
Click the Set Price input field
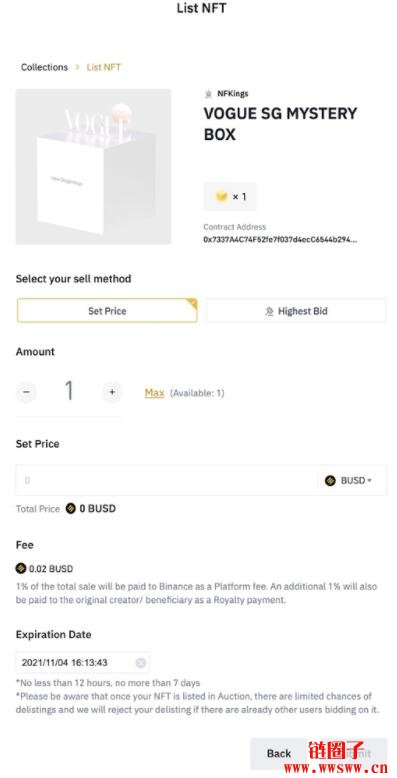point(167,480)
